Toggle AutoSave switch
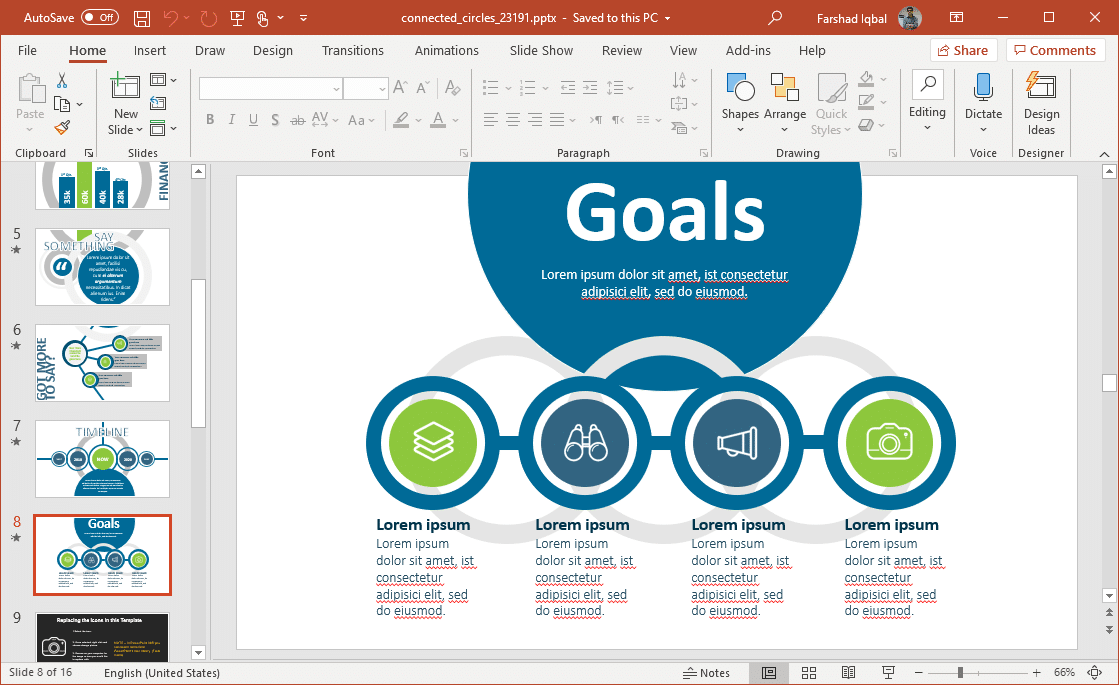This screenshot has height=685, width=1119. [99, 18]
